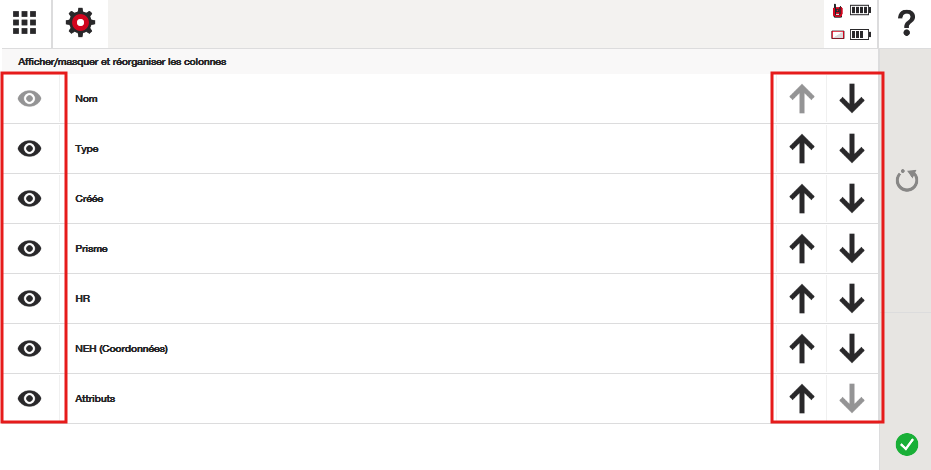Screen dimensions: 931x470
Task: Select the NEH (Coordonnées) row label
Action: click(121, 349)
